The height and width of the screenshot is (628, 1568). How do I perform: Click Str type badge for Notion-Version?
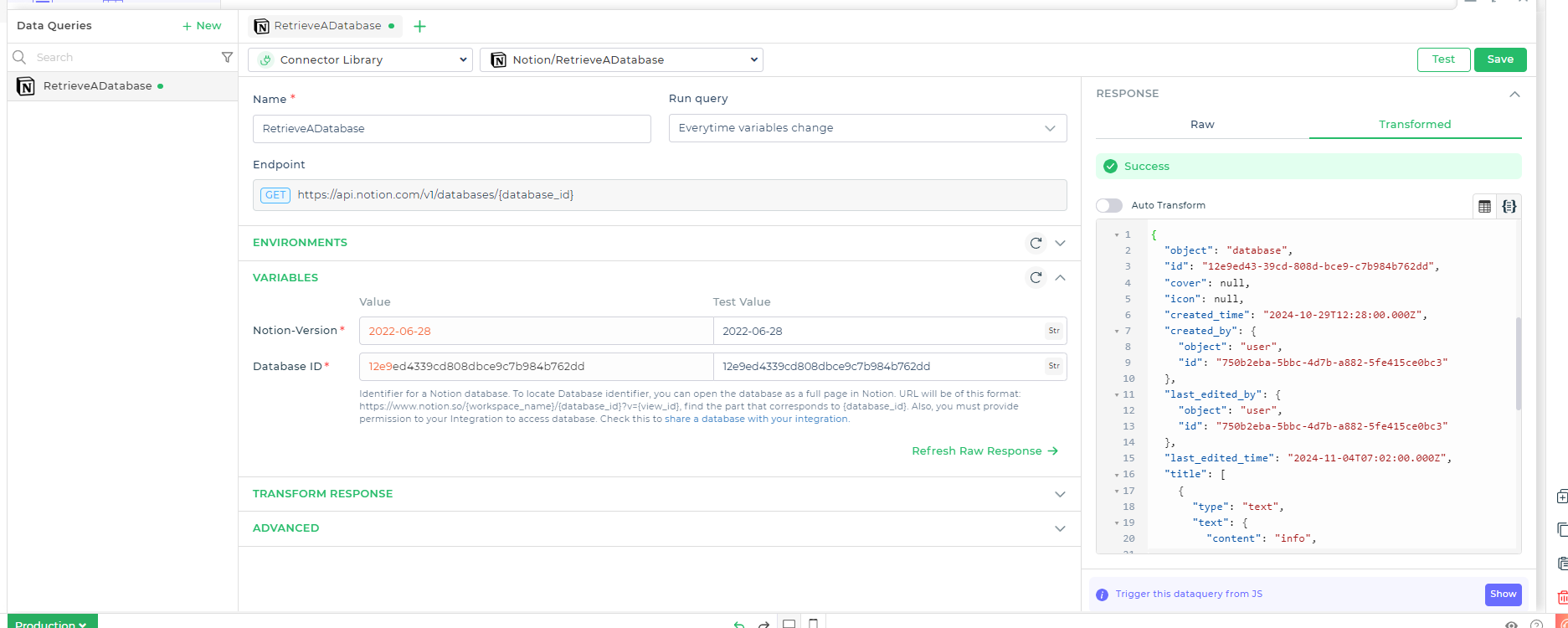(1054, 331)
